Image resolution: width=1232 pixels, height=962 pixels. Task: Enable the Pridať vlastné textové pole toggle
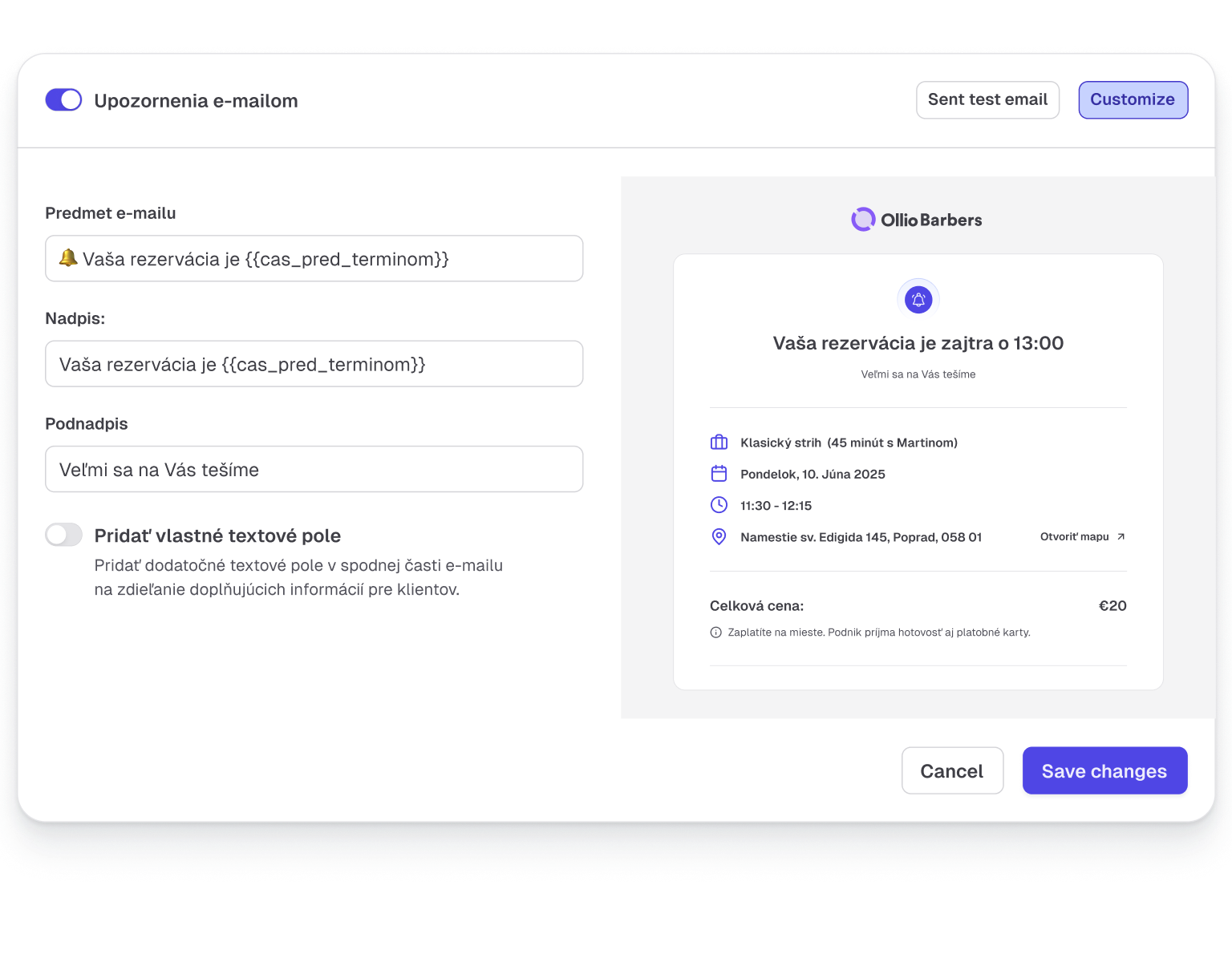tap(63, 535)
